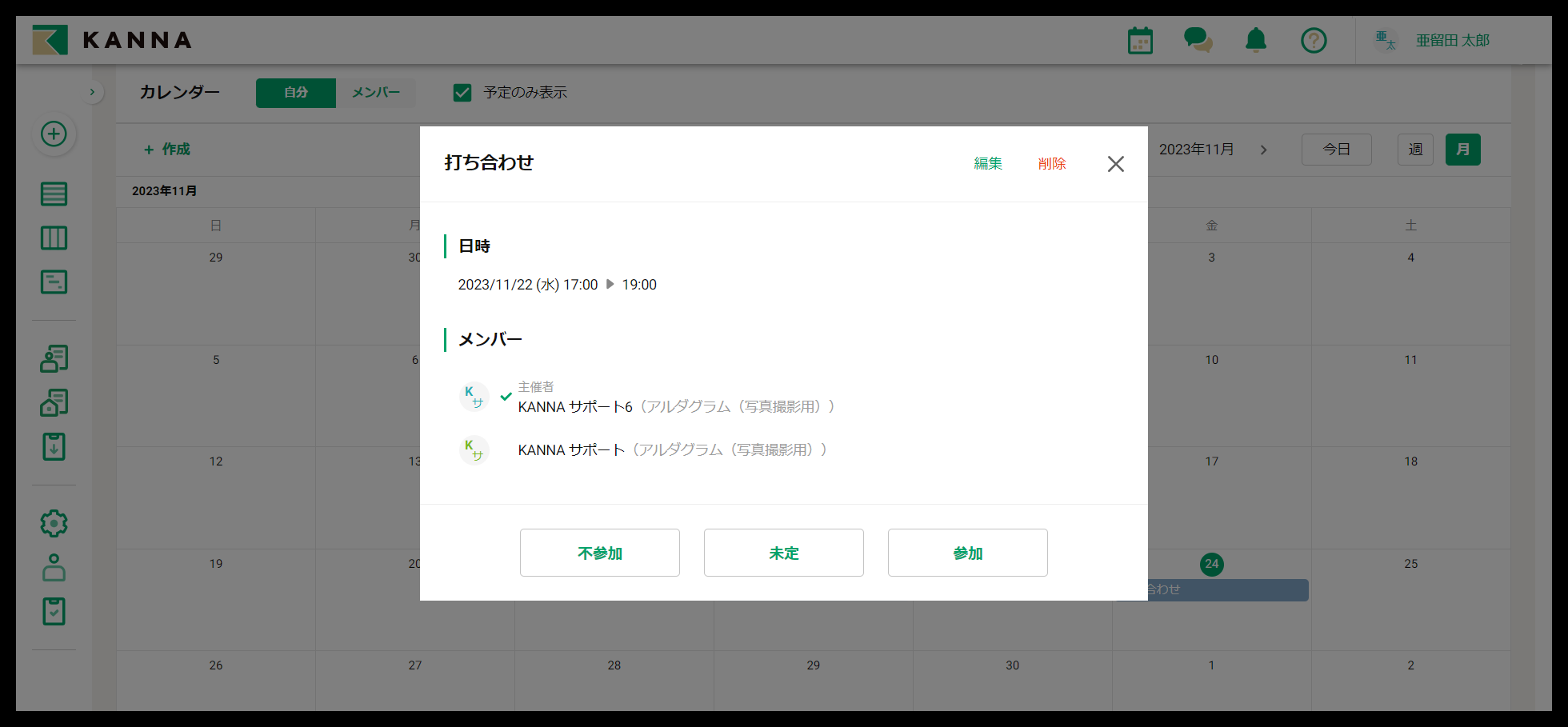The image size is (1568, 727).
Task: Expand the left sidebar with the chevron arrow
Action: click(93, 92)
